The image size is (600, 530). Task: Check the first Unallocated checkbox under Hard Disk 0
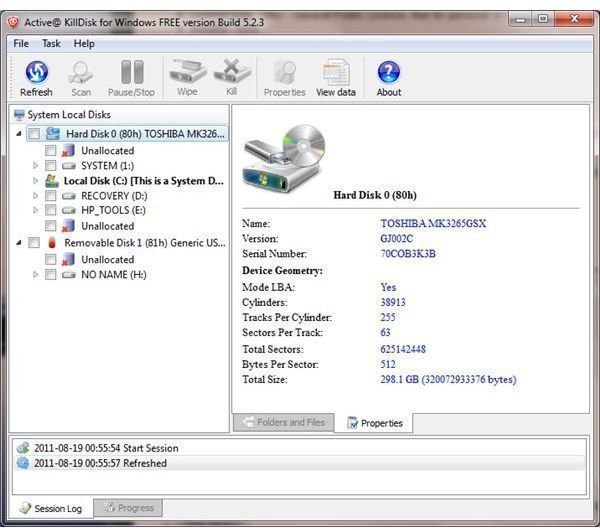pos(51,150)
